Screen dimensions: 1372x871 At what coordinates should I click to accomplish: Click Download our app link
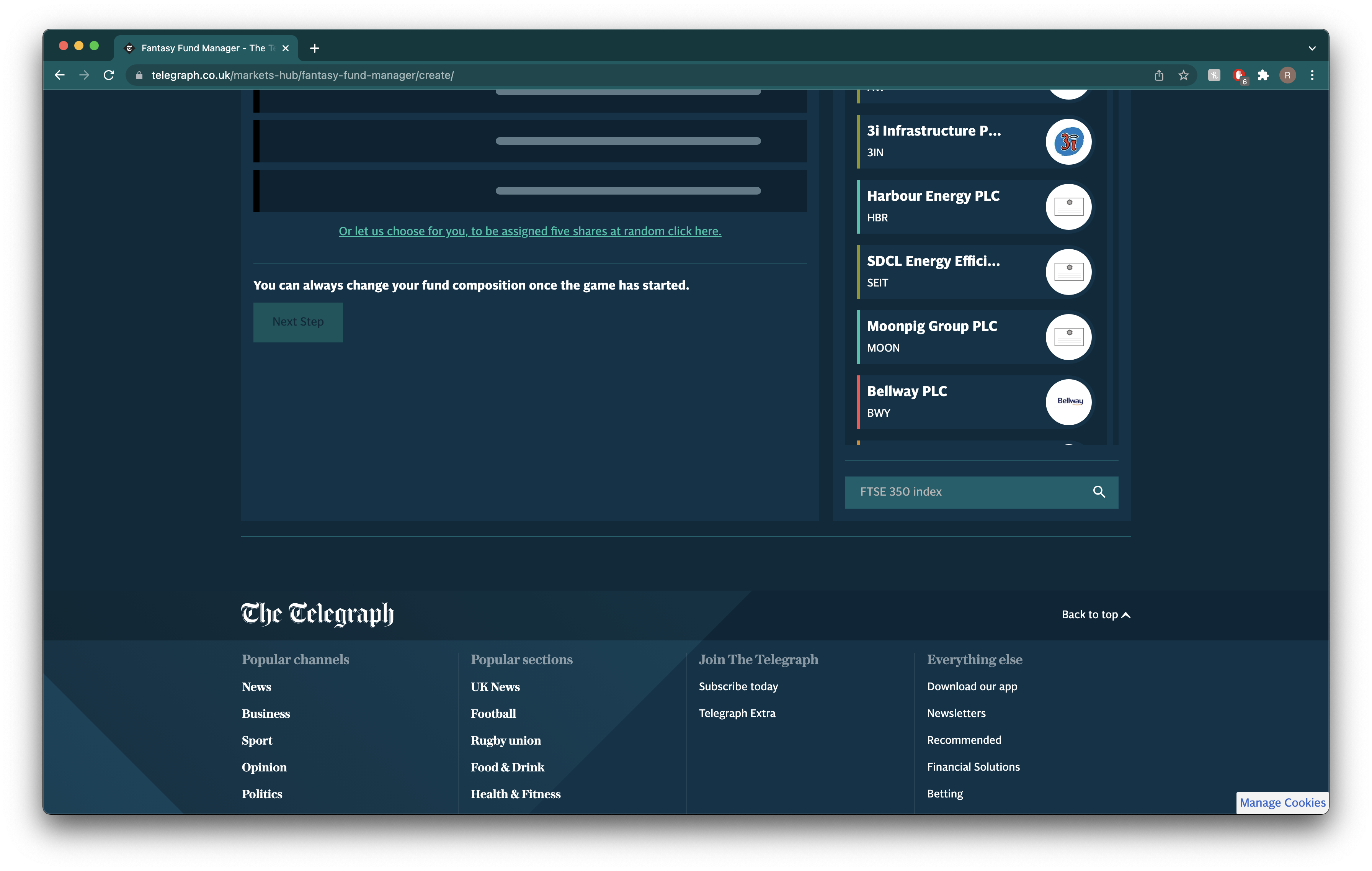coord(972,686)
